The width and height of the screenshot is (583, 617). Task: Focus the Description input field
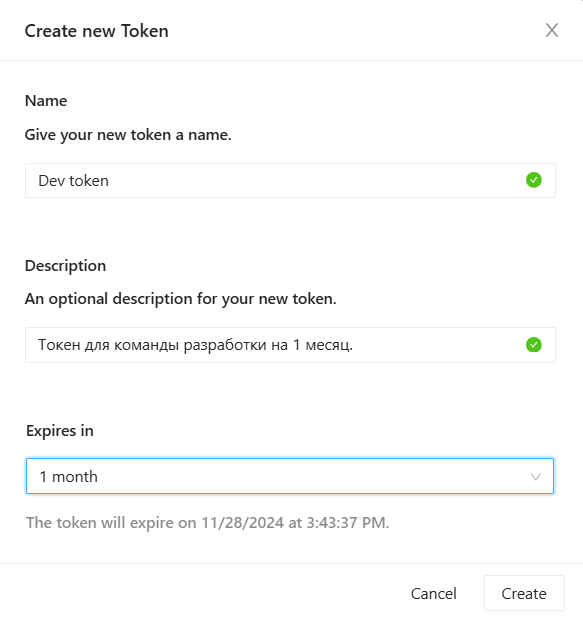pos(290,345)
